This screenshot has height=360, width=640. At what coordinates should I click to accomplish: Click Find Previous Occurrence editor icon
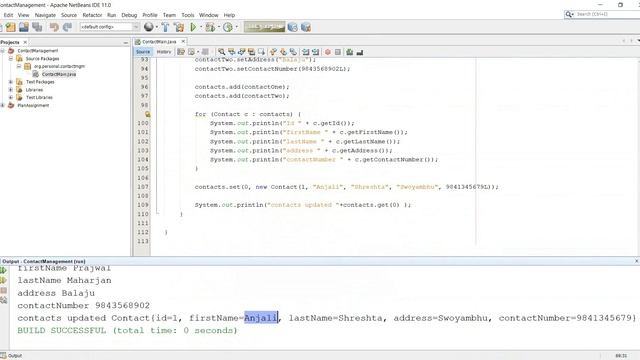tap(231, 52)
